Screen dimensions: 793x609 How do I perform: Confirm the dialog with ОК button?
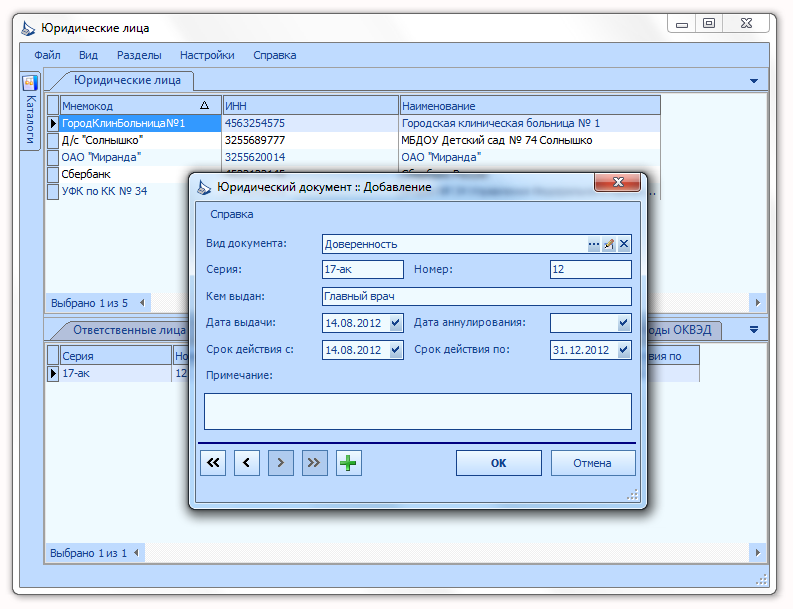pyautogui.click(x=499, y=463)
